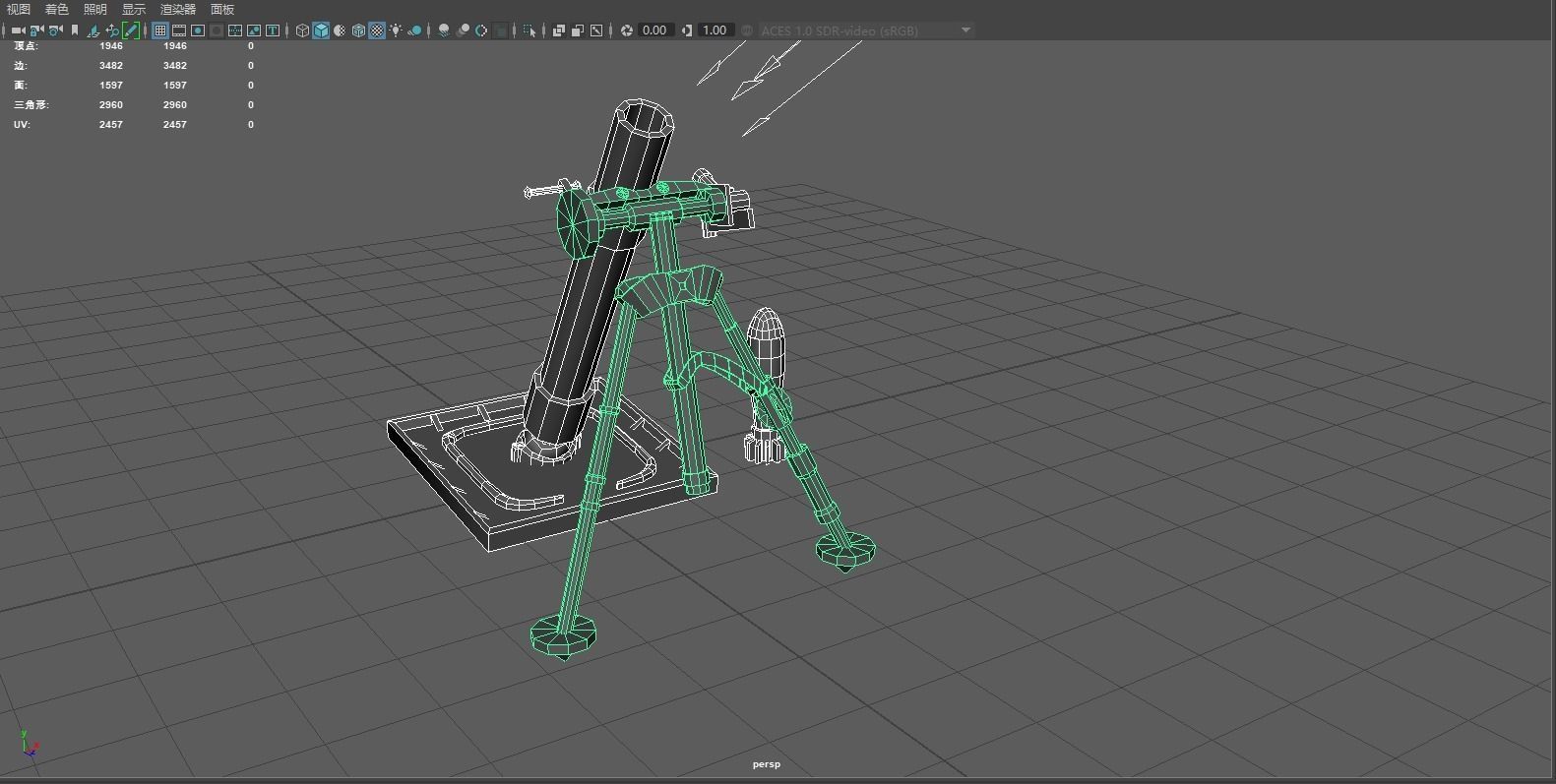Toggle the Shadows icon
Image resolution: width=1556 pixels, height=784 pixels.
414,30
